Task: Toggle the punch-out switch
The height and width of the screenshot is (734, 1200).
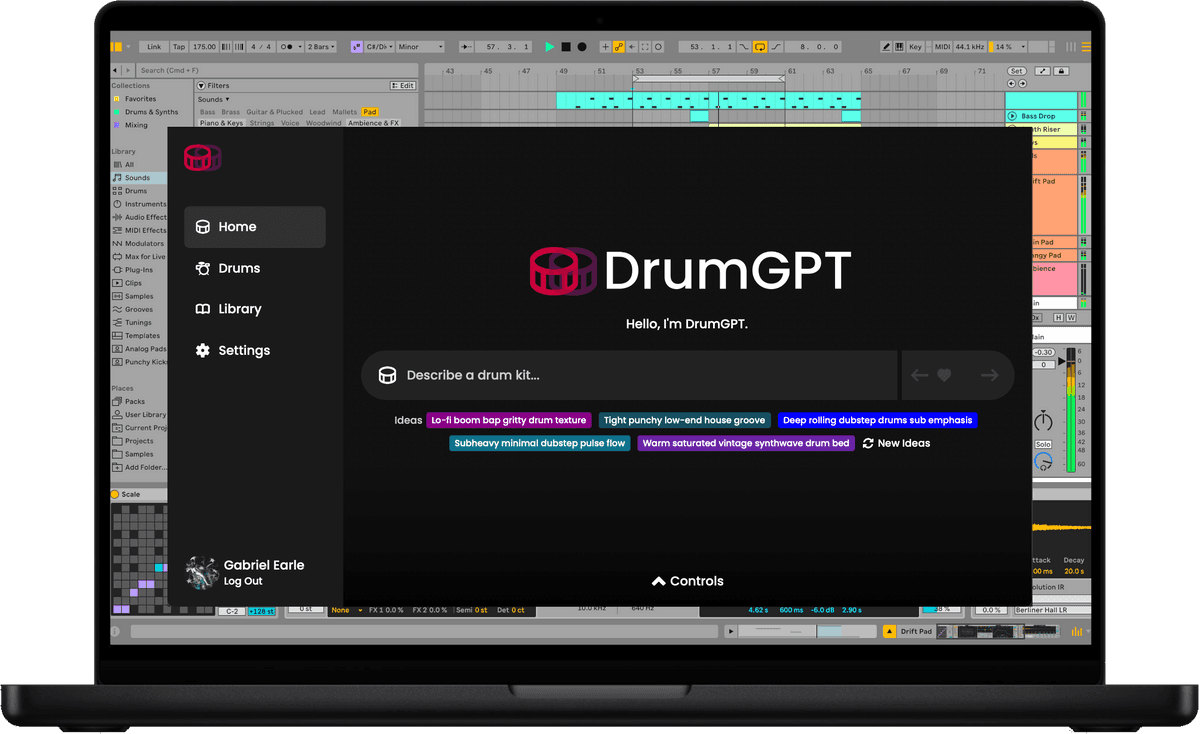Action: pyautogui.click(x=777, y=47)
